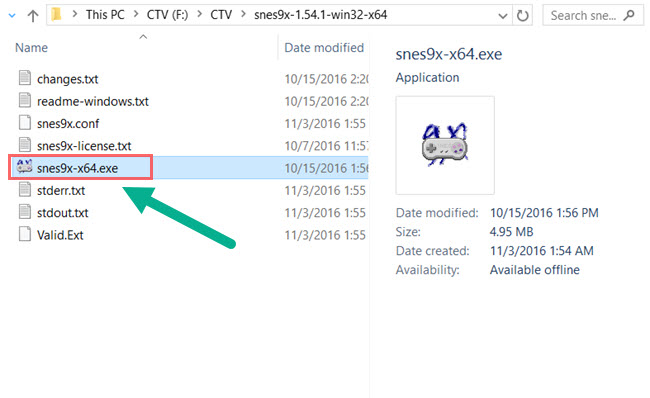Click the folder icon in address bar
The height and width of the screenshot is (398, 650).
pos(56,15)
